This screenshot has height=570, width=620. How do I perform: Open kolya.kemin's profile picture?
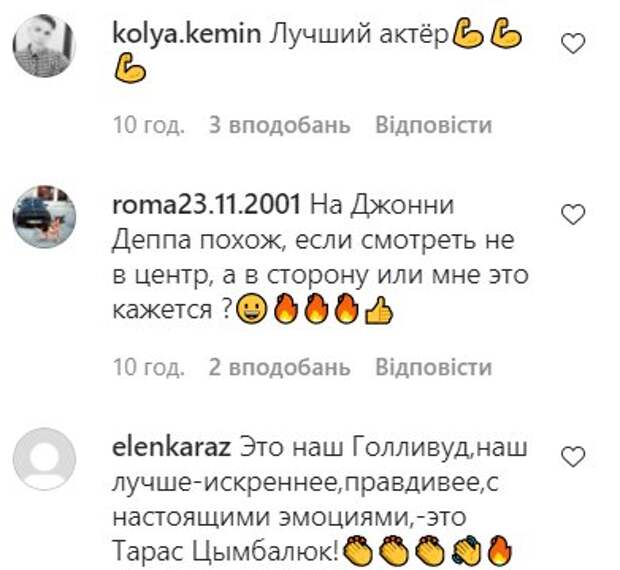tap(44, 45)
